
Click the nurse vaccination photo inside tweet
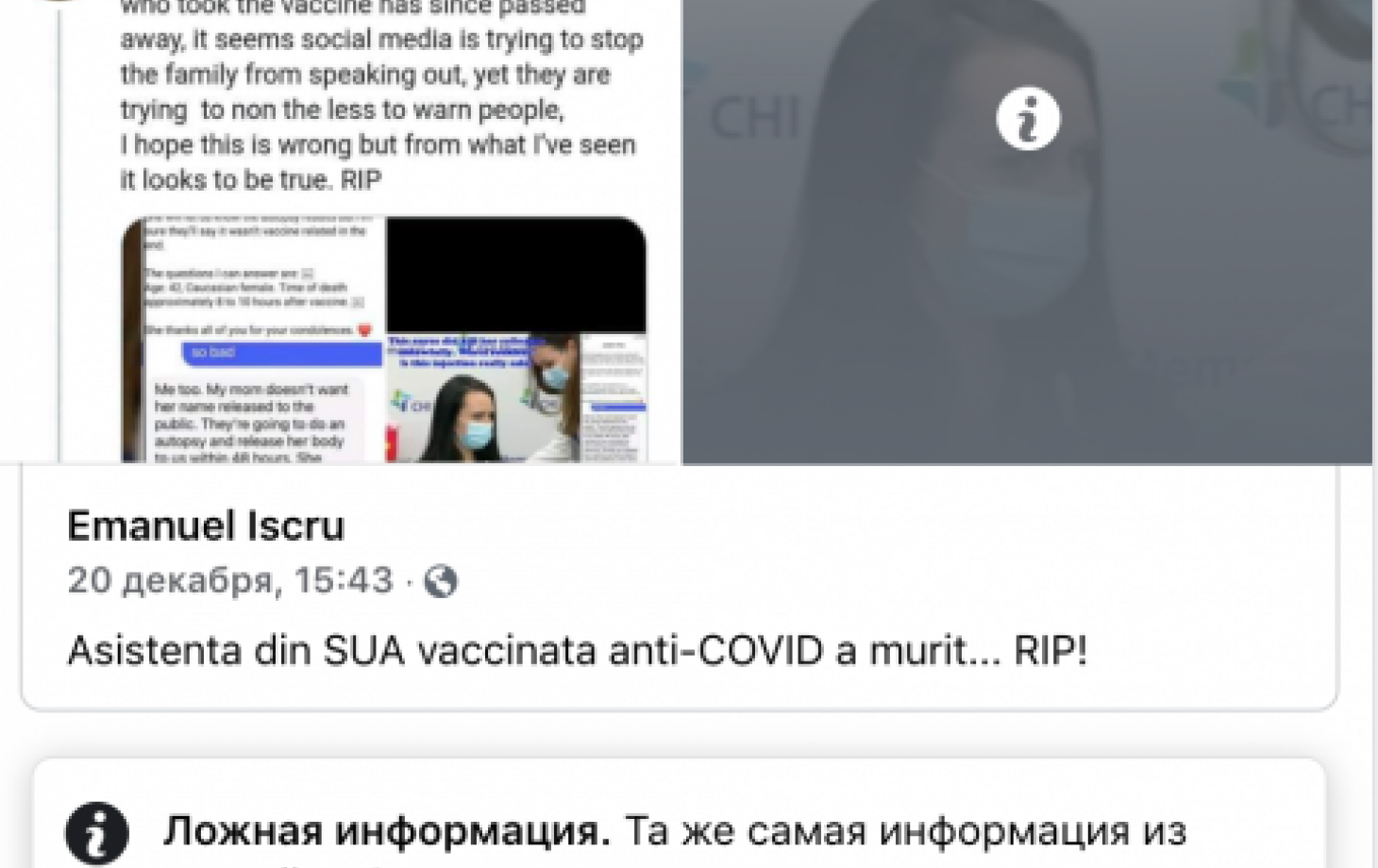pos(483,397)
